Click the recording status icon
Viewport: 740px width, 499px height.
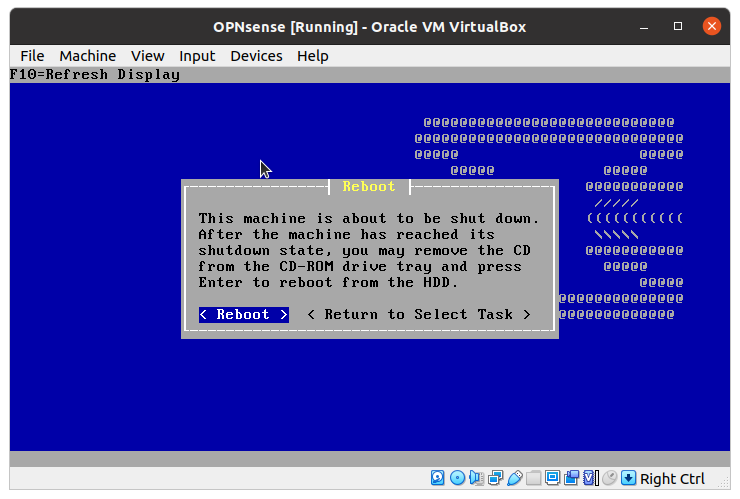click(x=571, y=478)
